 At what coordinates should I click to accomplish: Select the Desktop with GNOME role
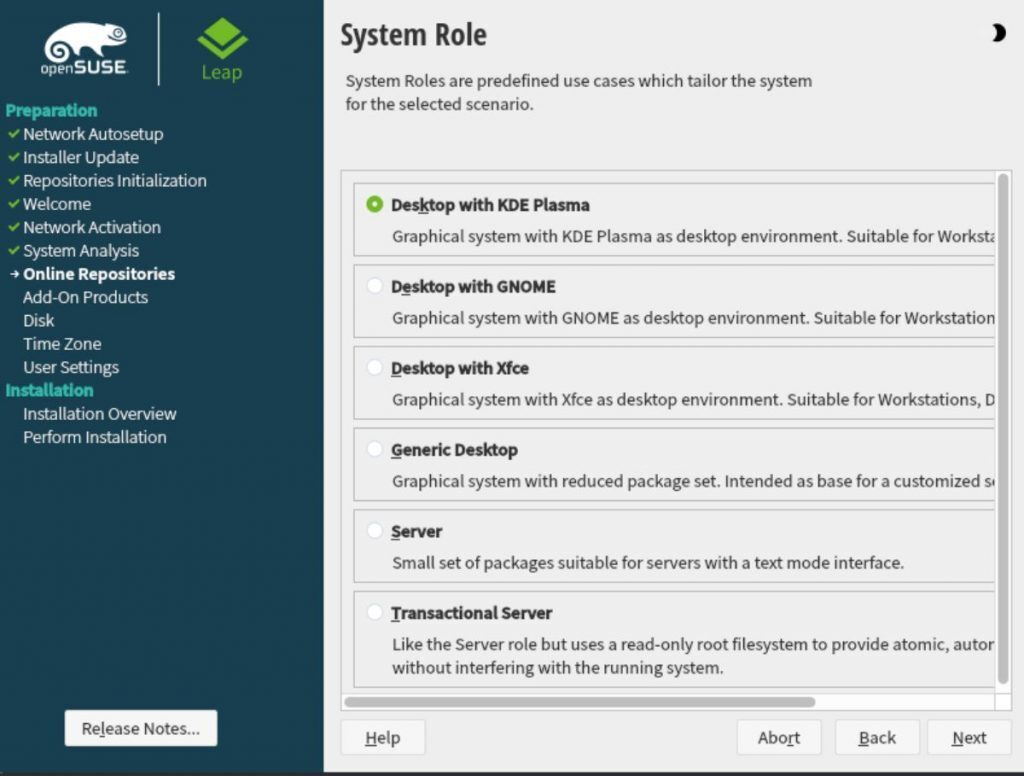point(377,286)
